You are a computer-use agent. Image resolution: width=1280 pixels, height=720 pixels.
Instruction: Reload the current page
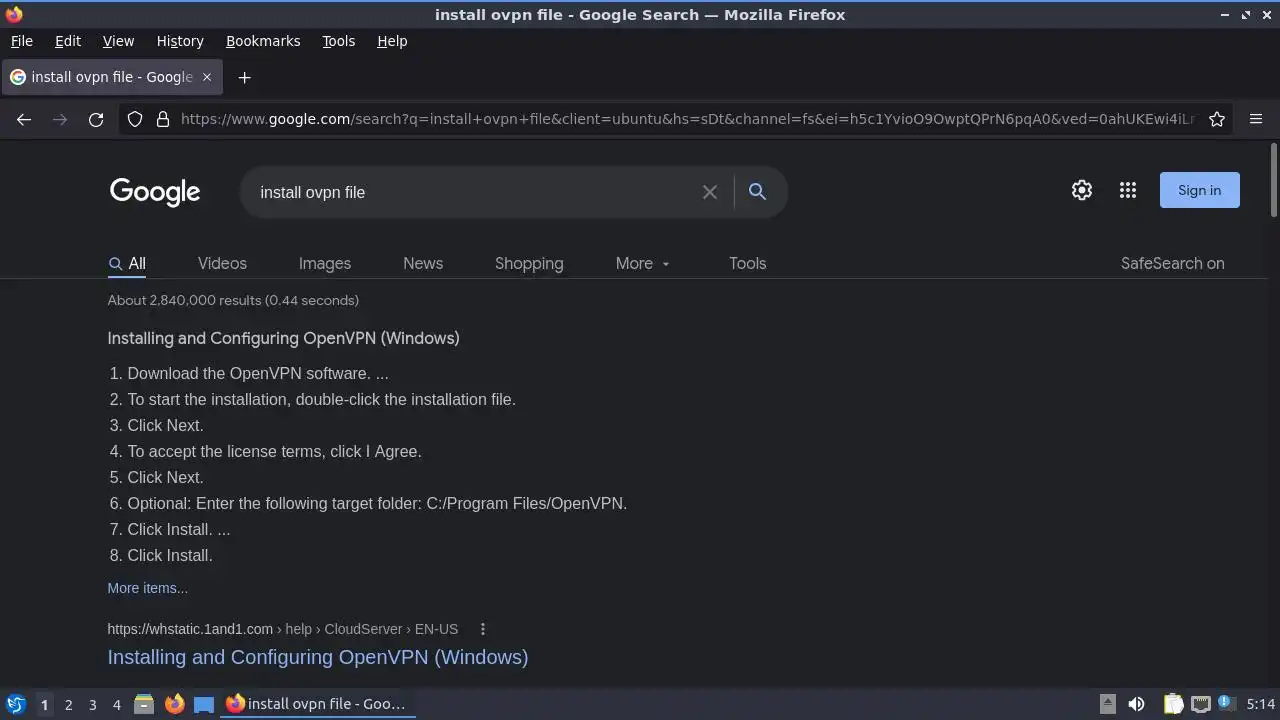[96, 119]
